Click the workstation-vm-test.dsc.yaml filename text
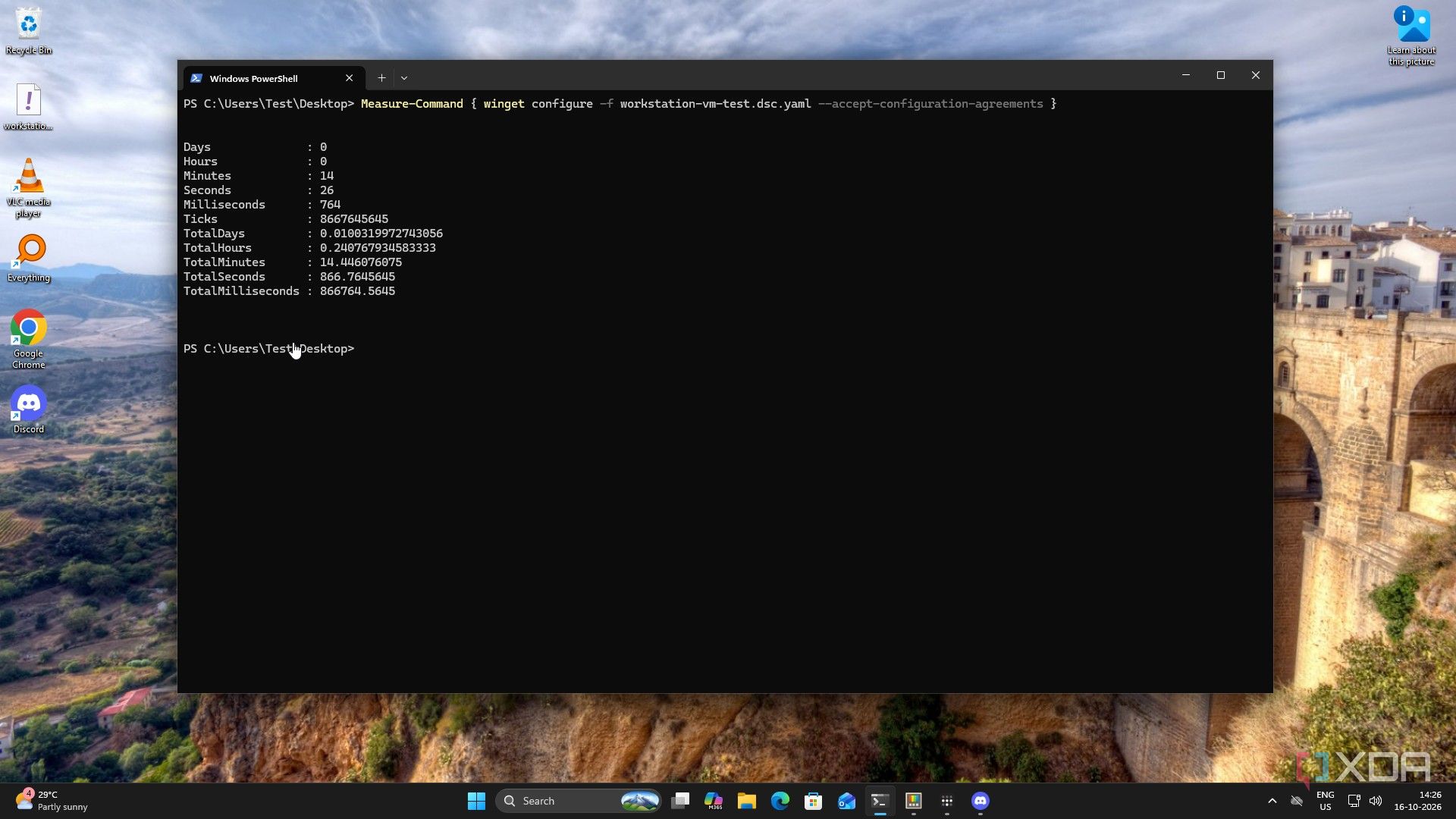 715,104
